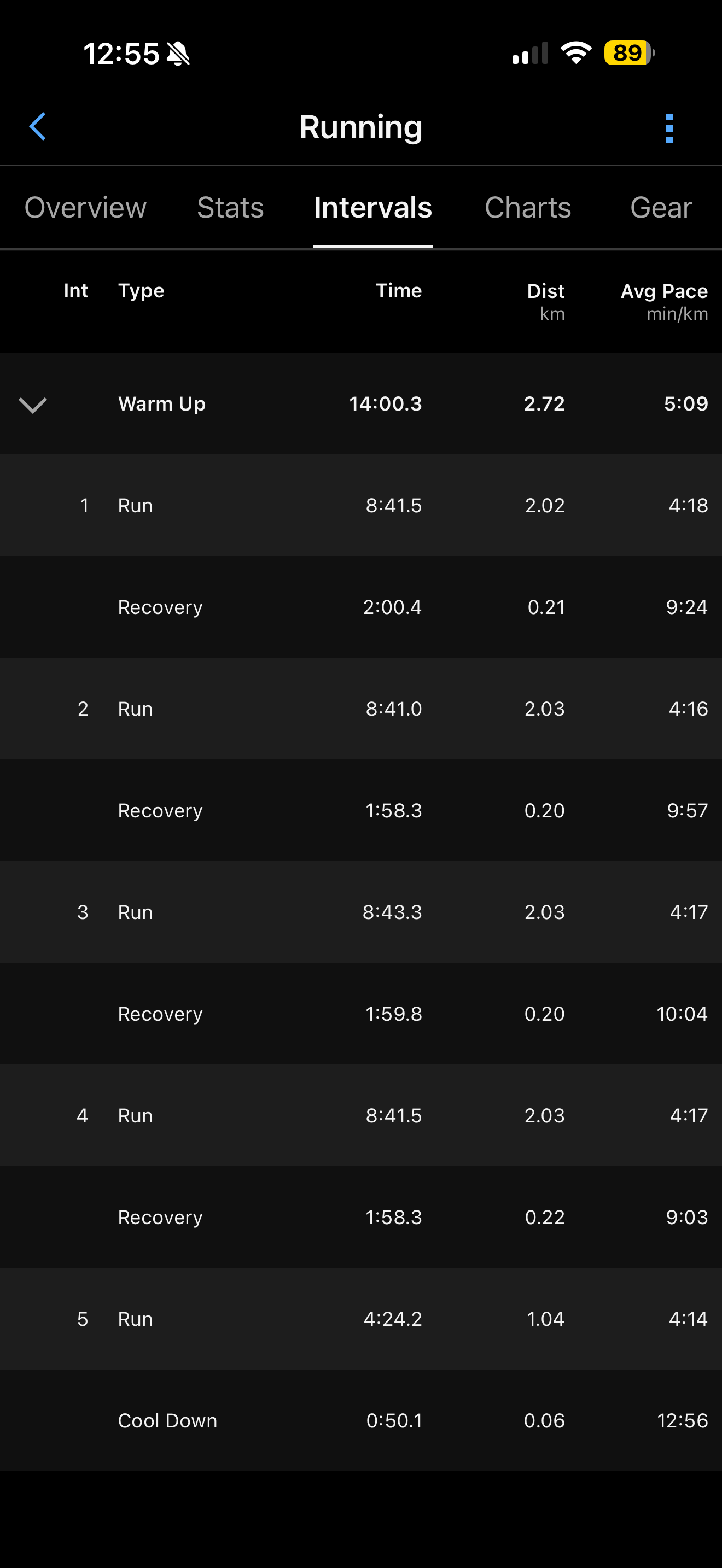The width and height of the screenshot is (722, 1568).
Task: Collapse the Warm Up row chevron
Action: point(33,404)
